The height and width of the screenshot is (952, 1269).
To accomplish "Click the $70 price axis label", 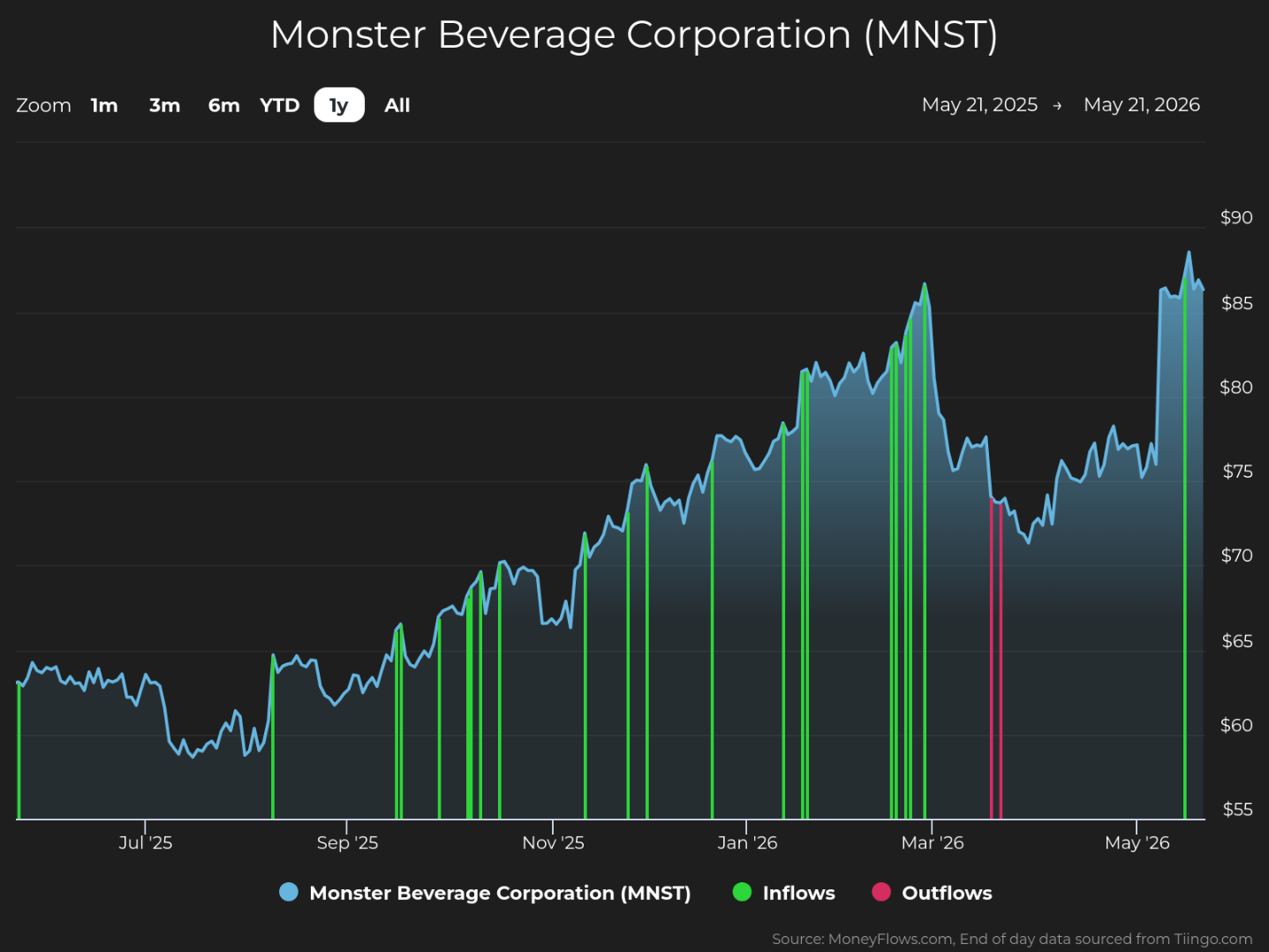I will (1236, 555).
